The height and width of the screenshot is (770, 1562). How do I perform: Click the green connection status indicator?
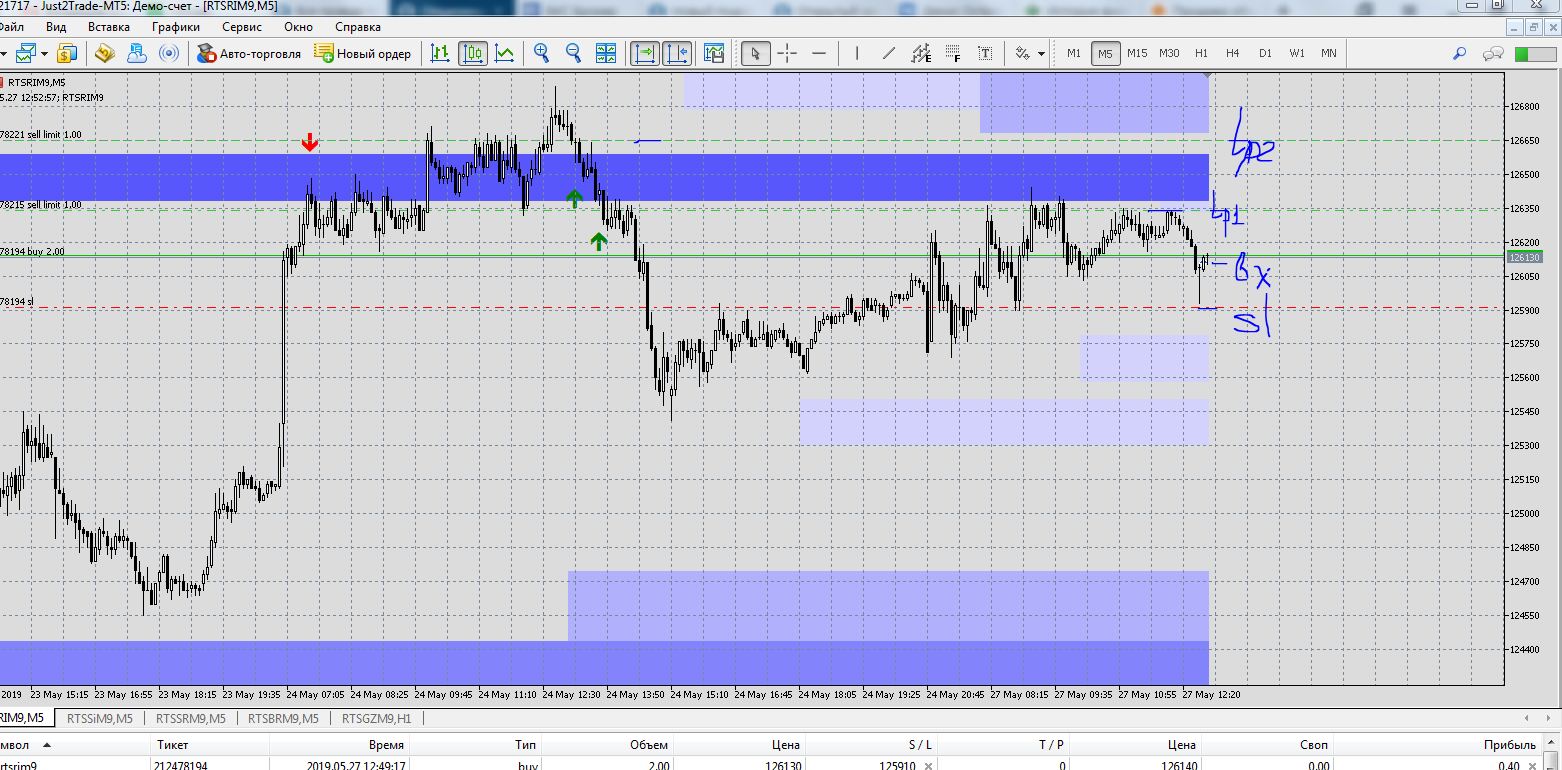pos(1535,54)
